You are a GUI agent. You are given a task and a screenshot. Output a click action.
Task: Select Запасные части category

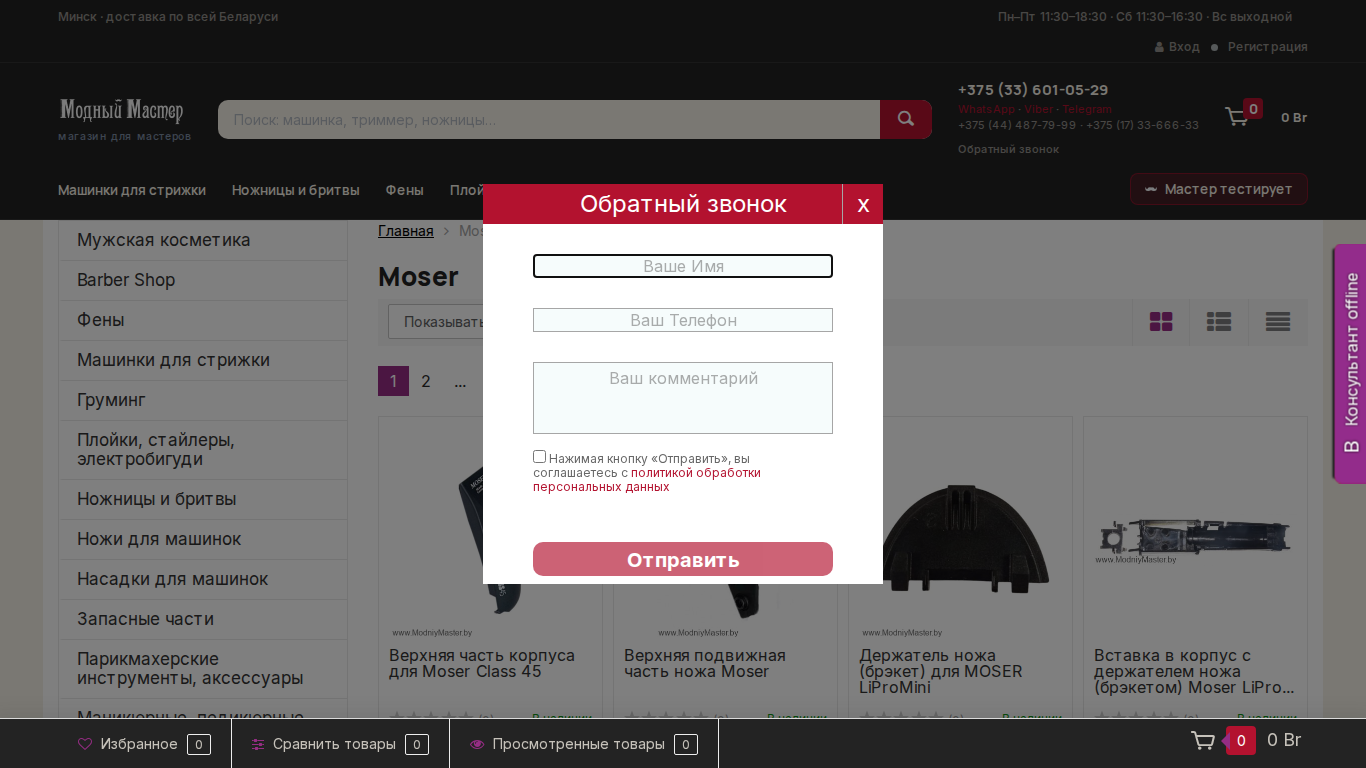(203, 619)
